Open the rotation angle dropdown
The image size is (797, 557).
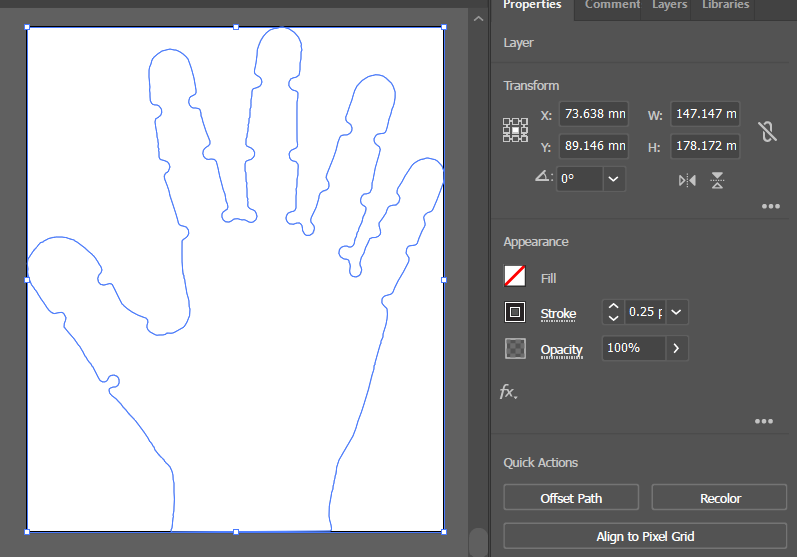(614, 179)
